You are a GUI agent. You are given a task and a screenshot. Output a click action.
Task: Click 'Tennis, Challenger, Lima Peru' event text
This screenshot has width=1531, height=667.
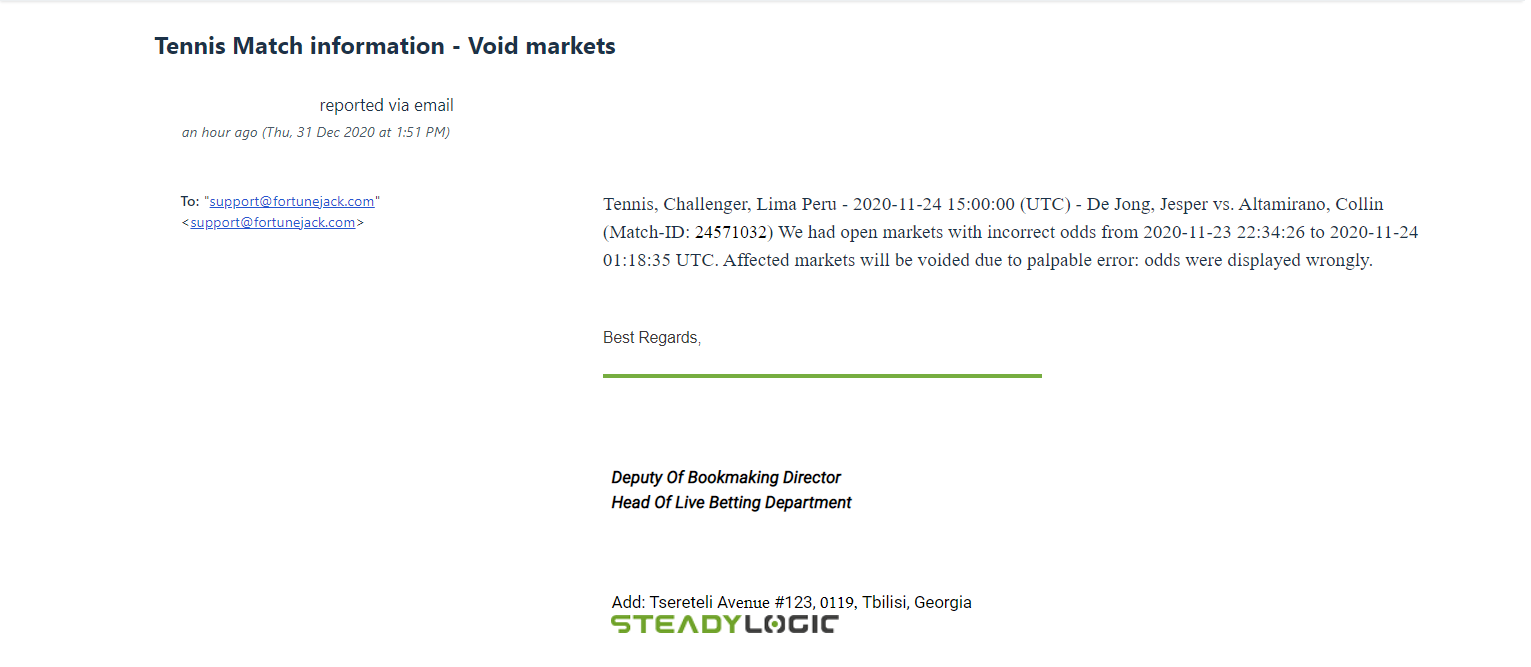coord(720,204)
